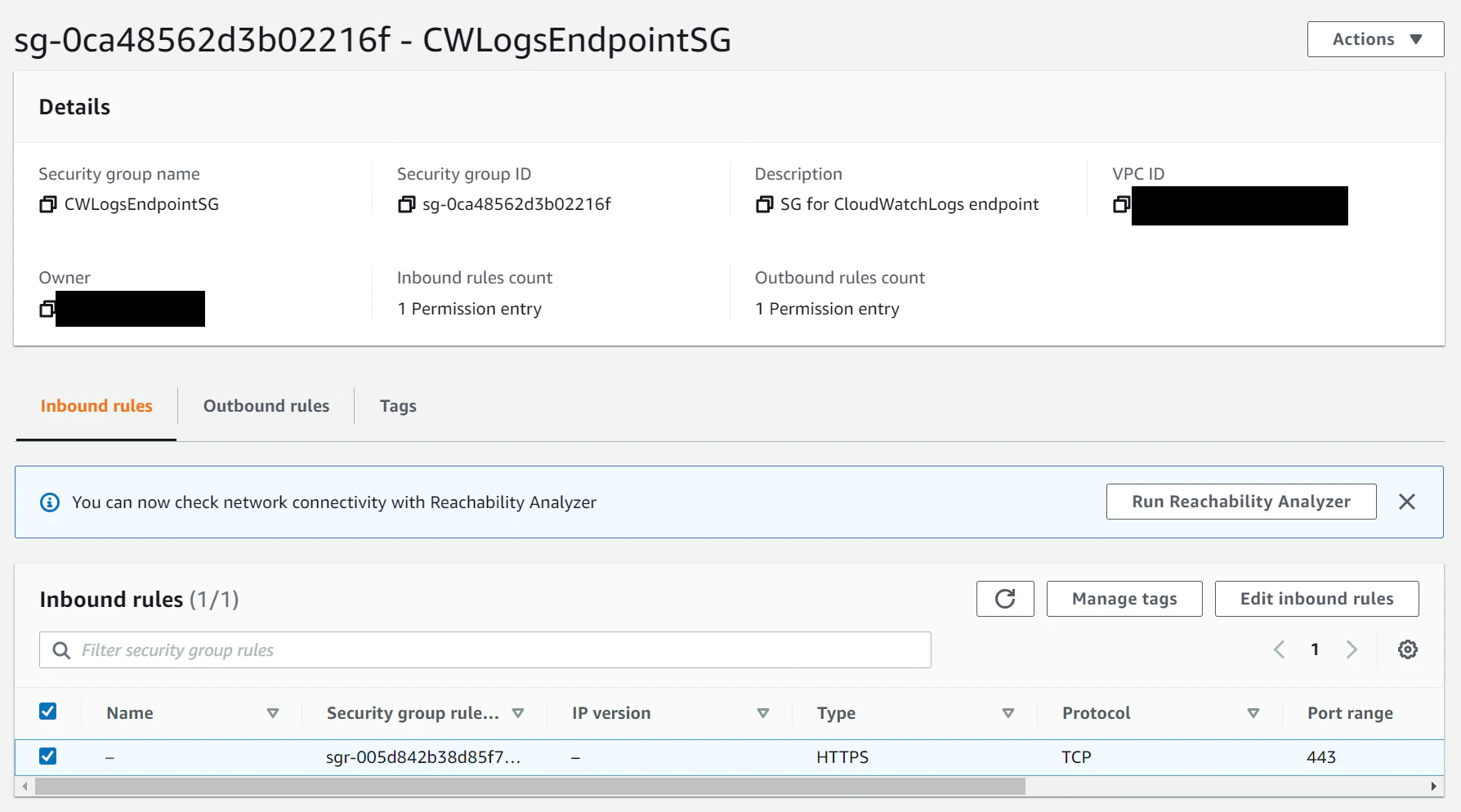1461x812 pixels.
Task: Select page 1 in pagination
Action: point(1315,649)
